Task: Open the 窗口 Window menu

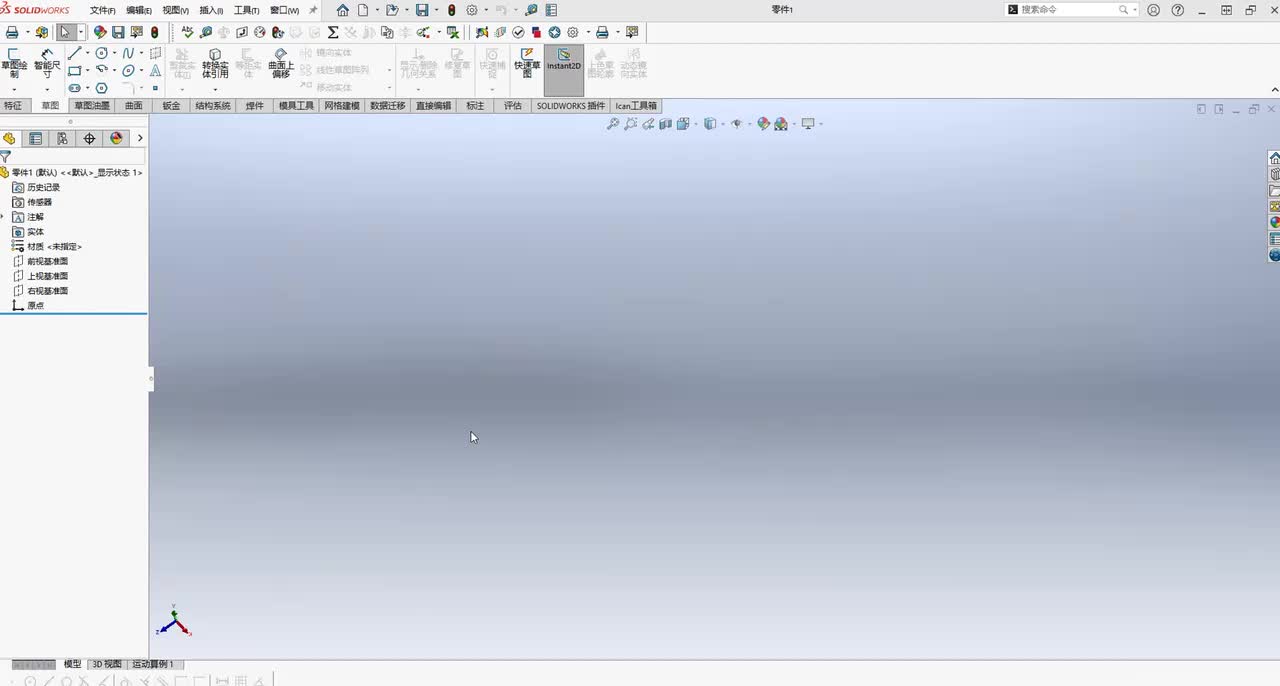Action: tap(284, 10)
